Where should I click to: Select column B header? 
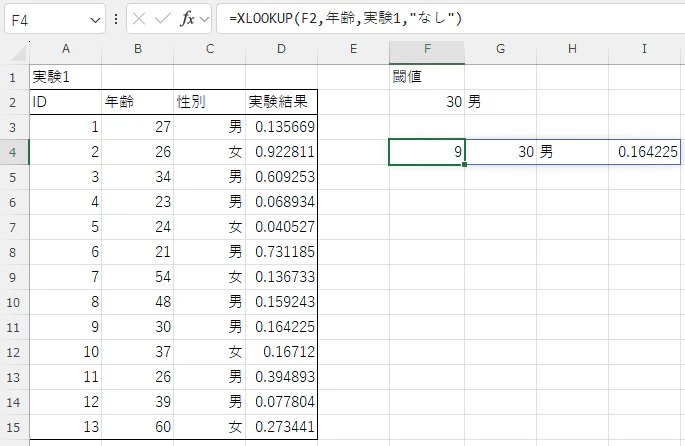(138, 49)
